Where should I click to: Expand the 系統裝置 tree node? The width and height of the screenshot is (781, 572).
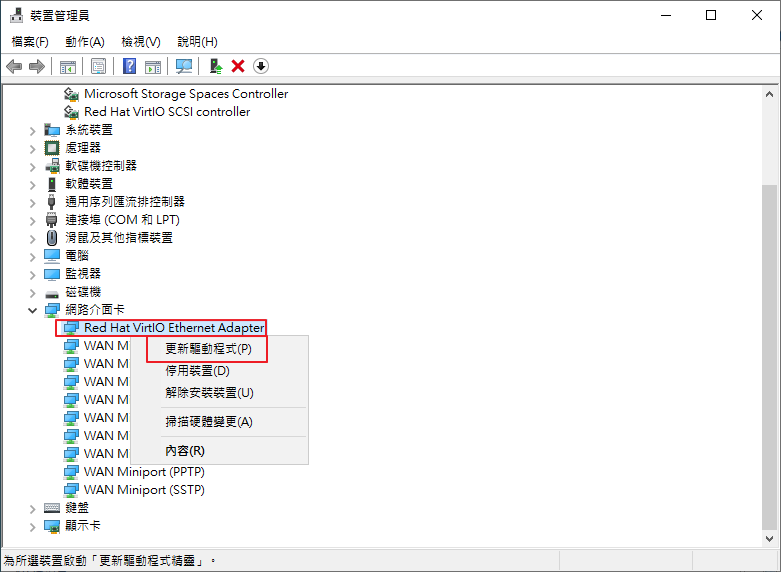(x=33, y=130)
